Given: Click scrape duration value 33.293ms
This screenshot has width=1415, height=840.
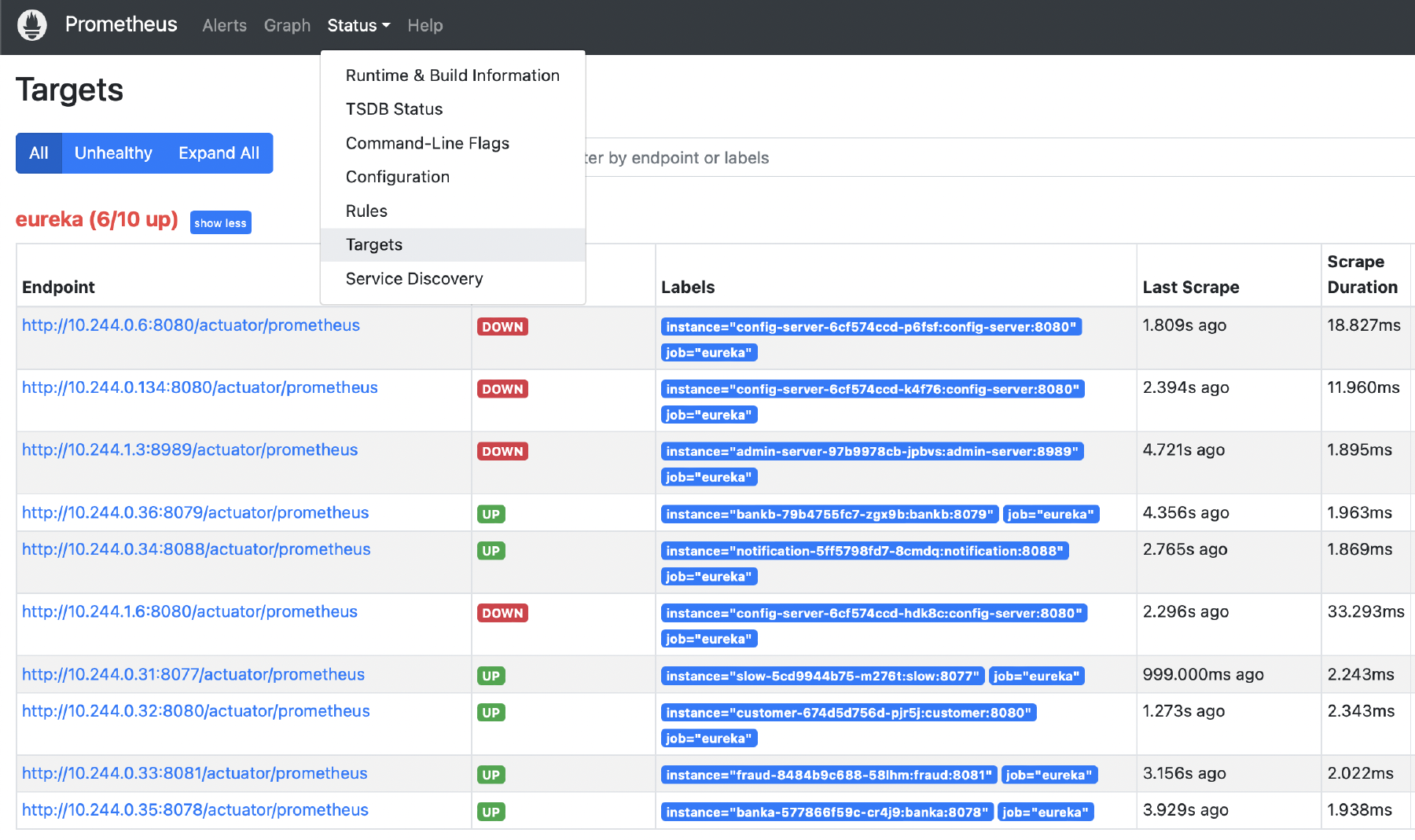Looking at the screenshot, I should (x=1365, y=611).
